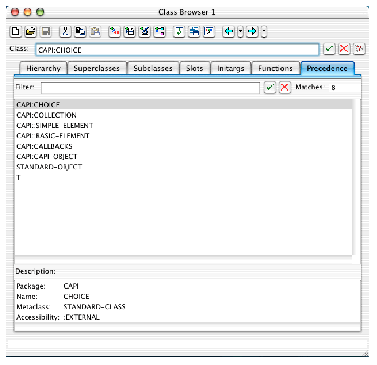The height and width of the screenshot is (365, 377).
Task: Switch to the Subclasses tab
Action: pos(153,68)
